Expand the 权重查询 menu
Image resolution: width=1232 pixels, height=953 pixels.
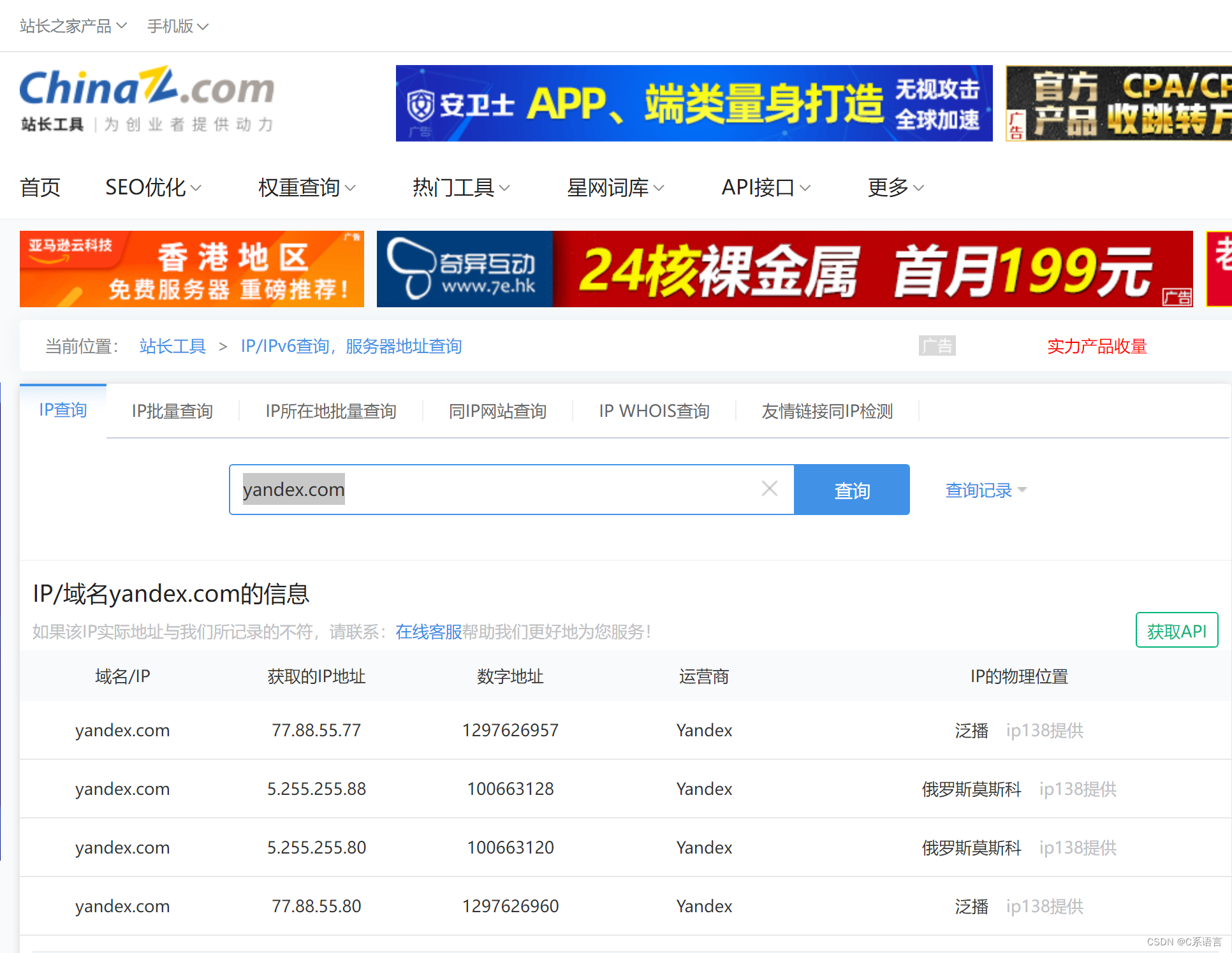[307, 187]
